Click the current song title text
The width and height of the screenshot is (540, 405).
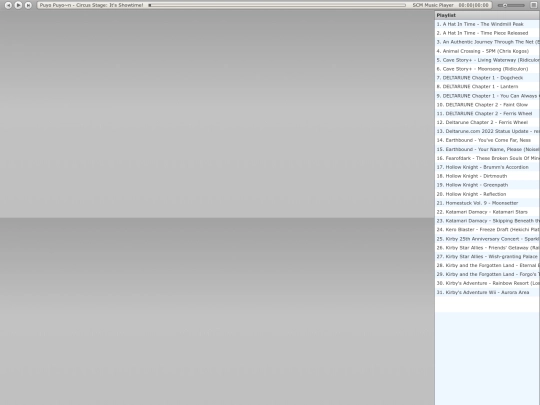[91, 5]
